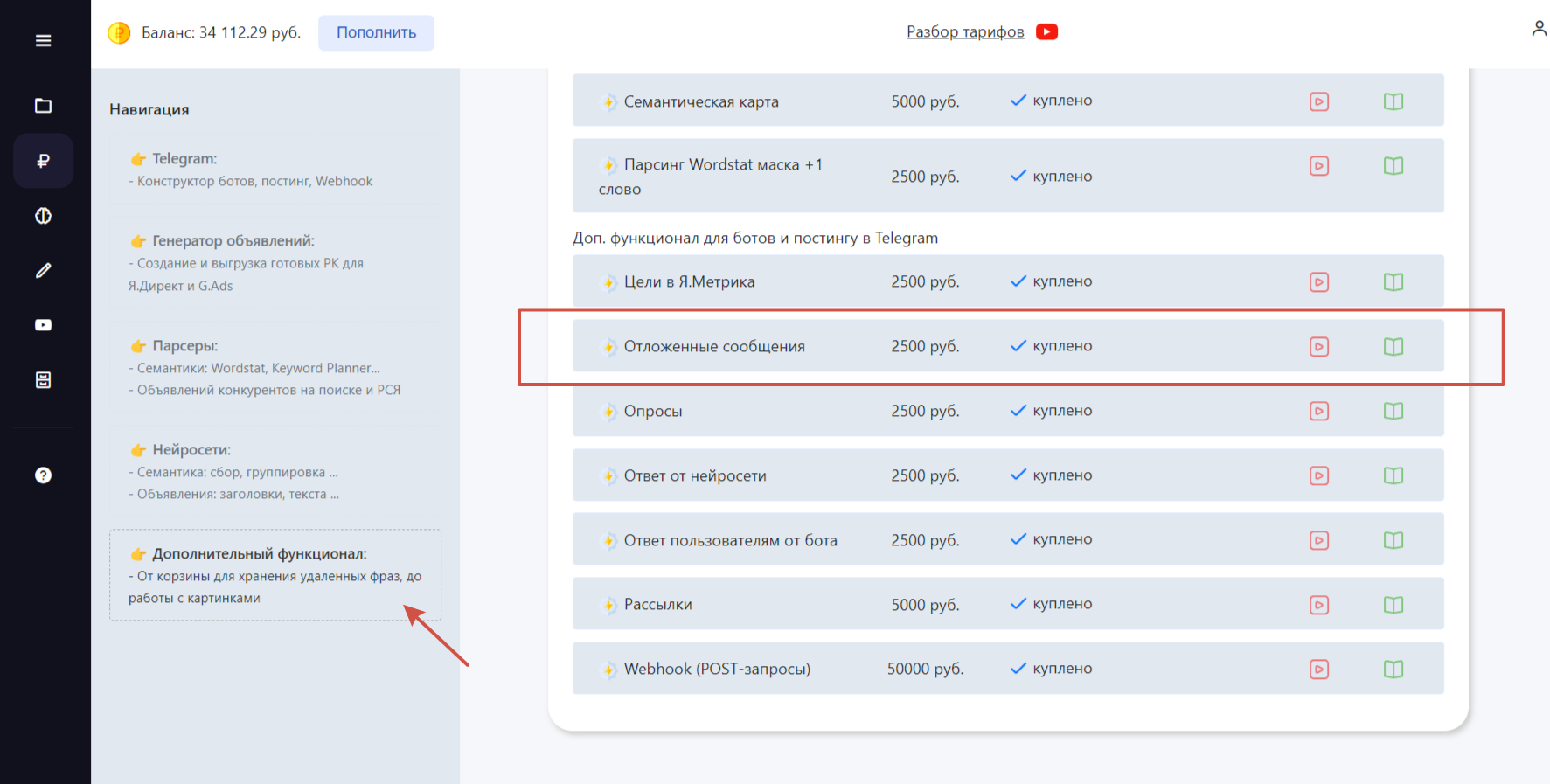Select the ruble tariffs icon in sidebar

coord(43,161)
